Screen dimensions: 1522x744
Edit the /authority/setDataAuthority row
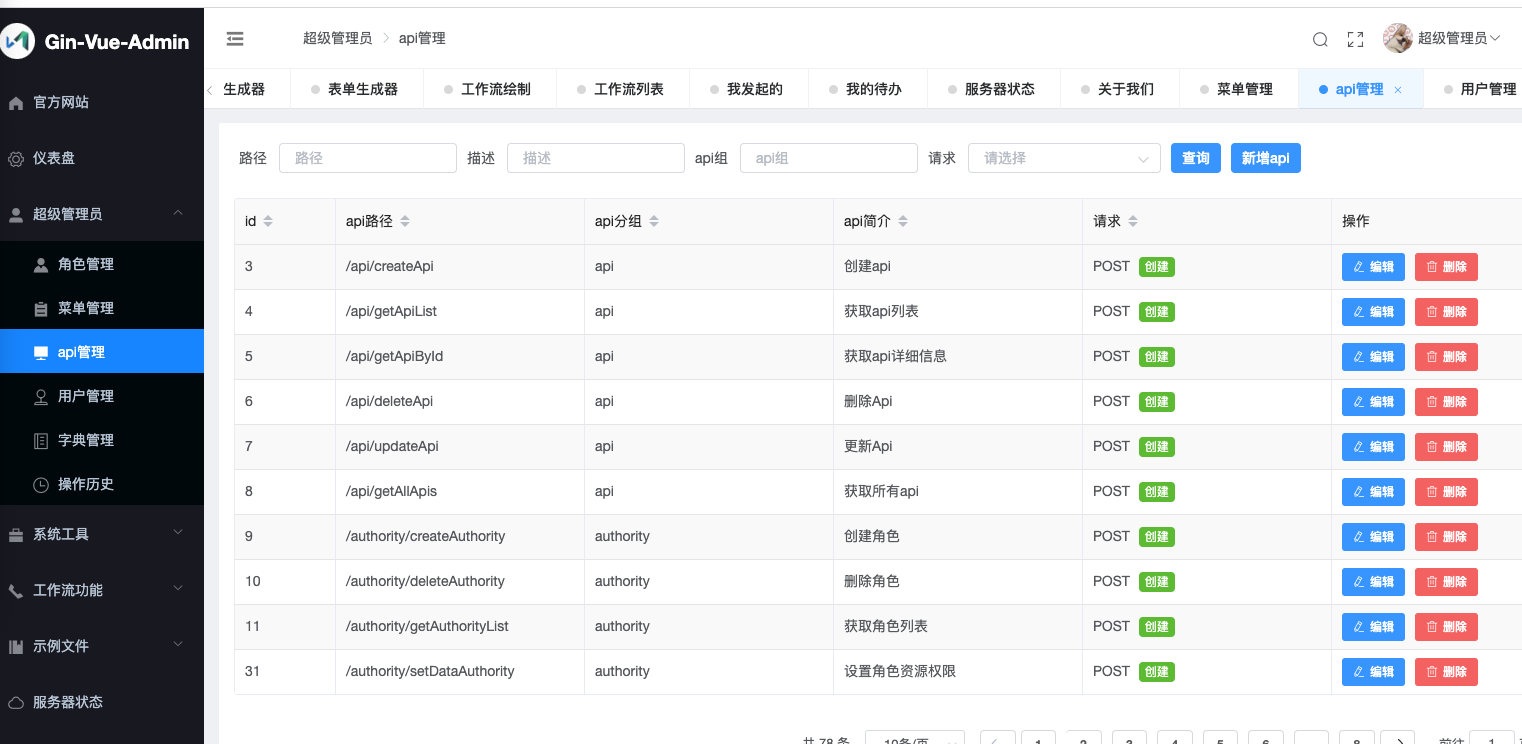point(1373,672)
